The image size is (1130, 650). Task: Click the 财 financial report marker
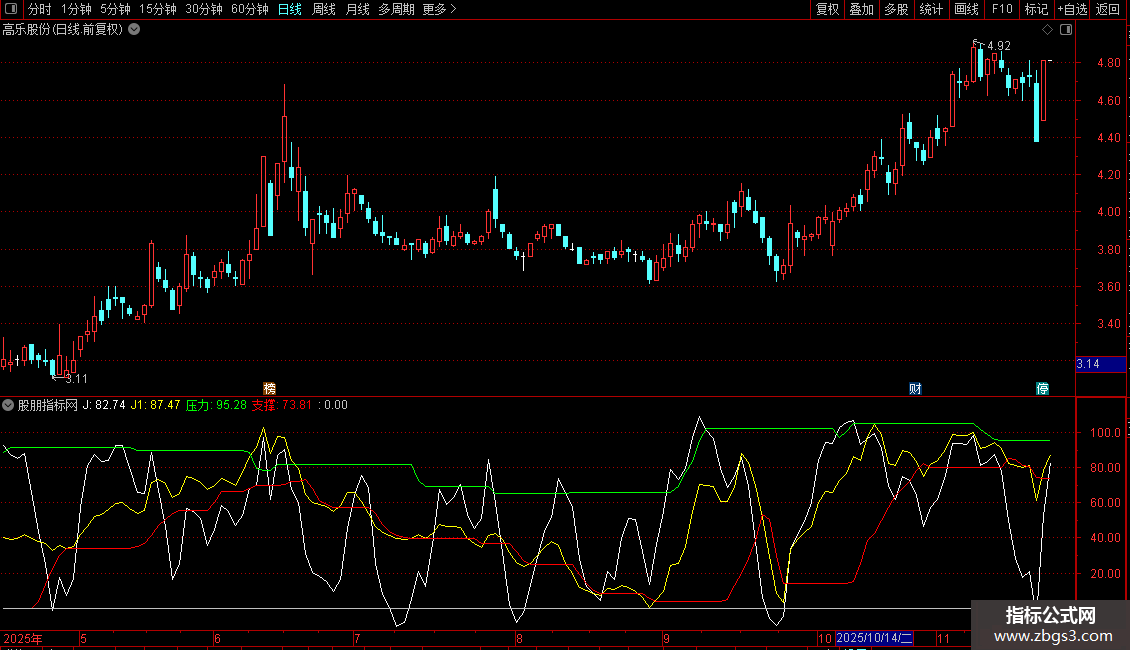(x=915, y=388)
